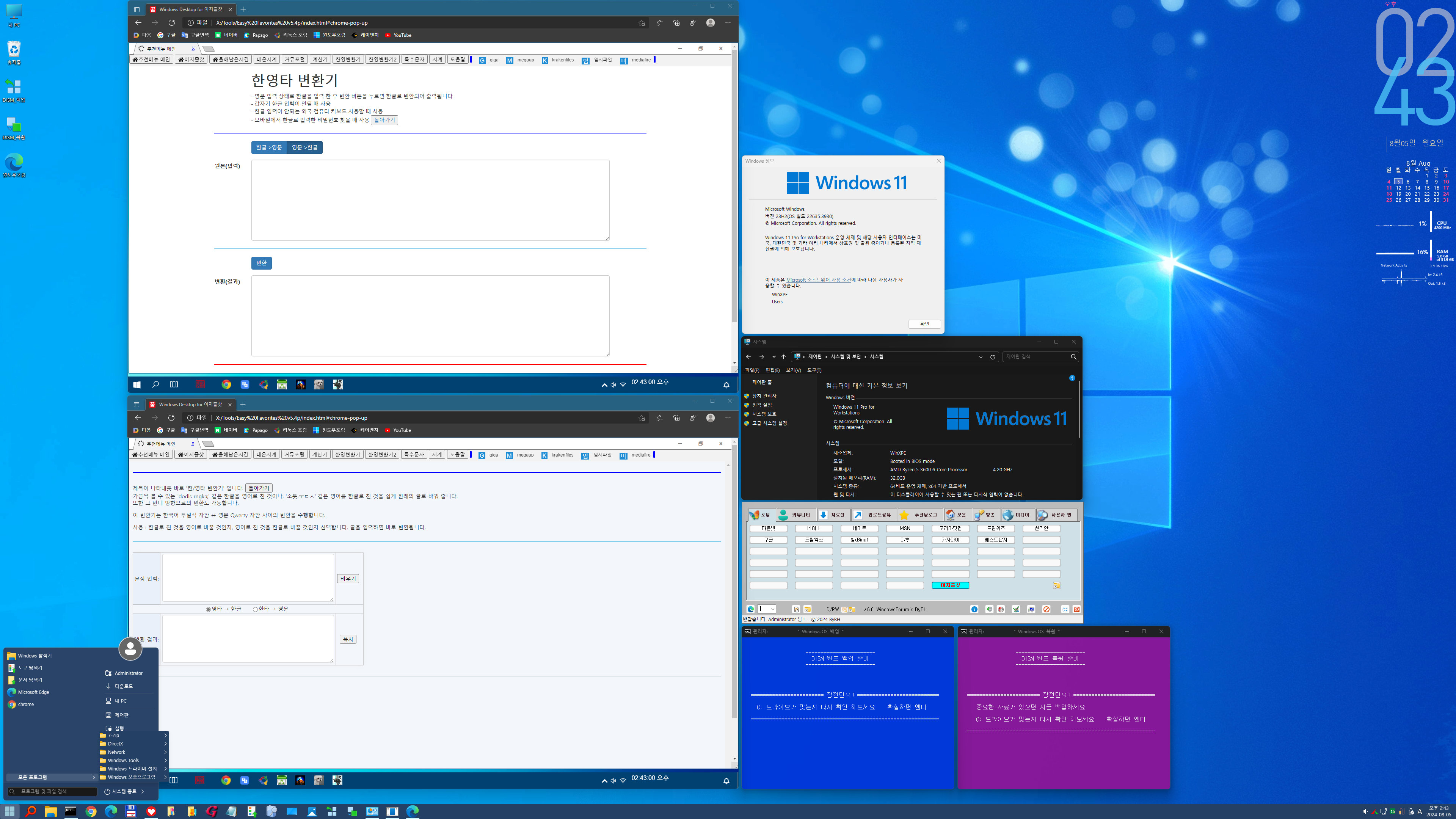
Task: Expand the Network folder in Start menu
Action: (133, 752)
